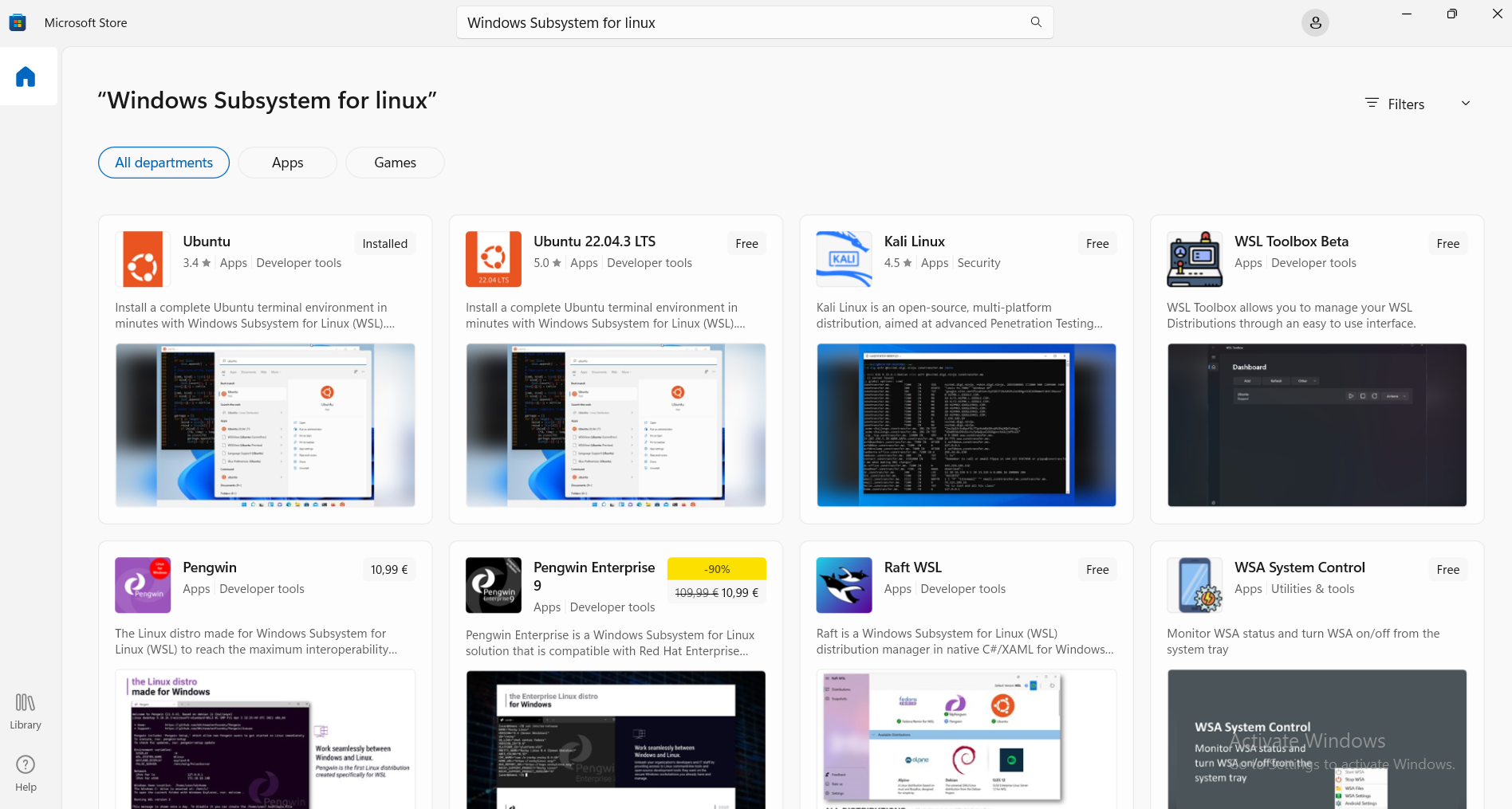Click the Free button on Raft WSL
This screenshot has height=809, width=1512.
click(1097, 570)
